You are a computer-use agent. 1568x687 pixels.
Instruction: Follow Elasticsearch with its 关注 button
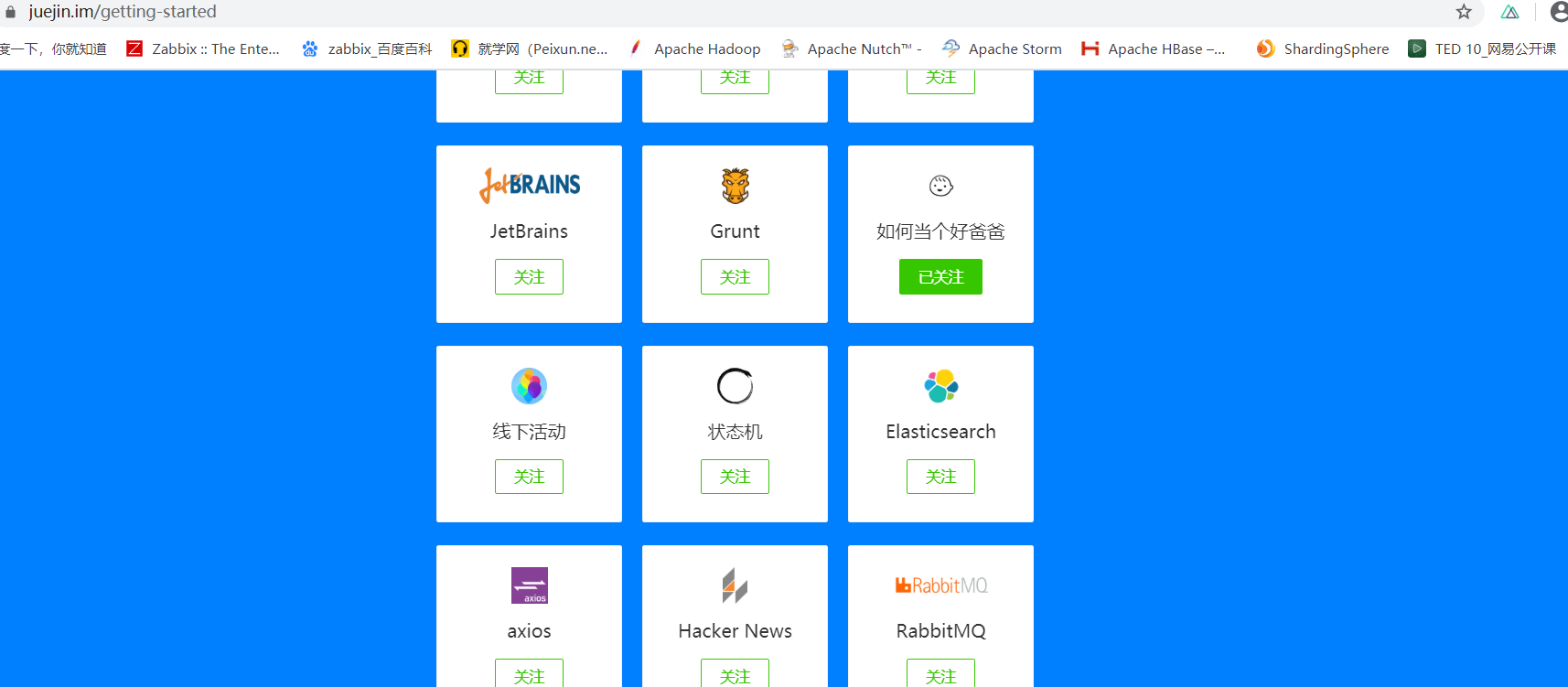[x=940, y=477]
